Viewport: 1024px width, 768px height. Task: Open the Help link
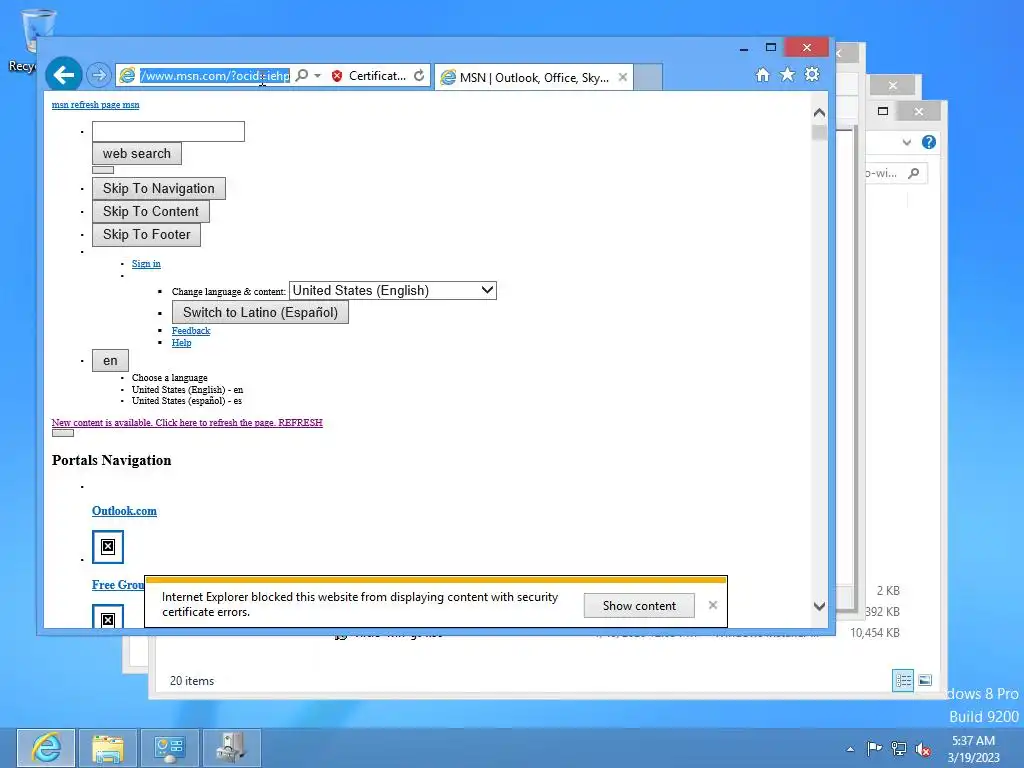click(x=182, y=343)
